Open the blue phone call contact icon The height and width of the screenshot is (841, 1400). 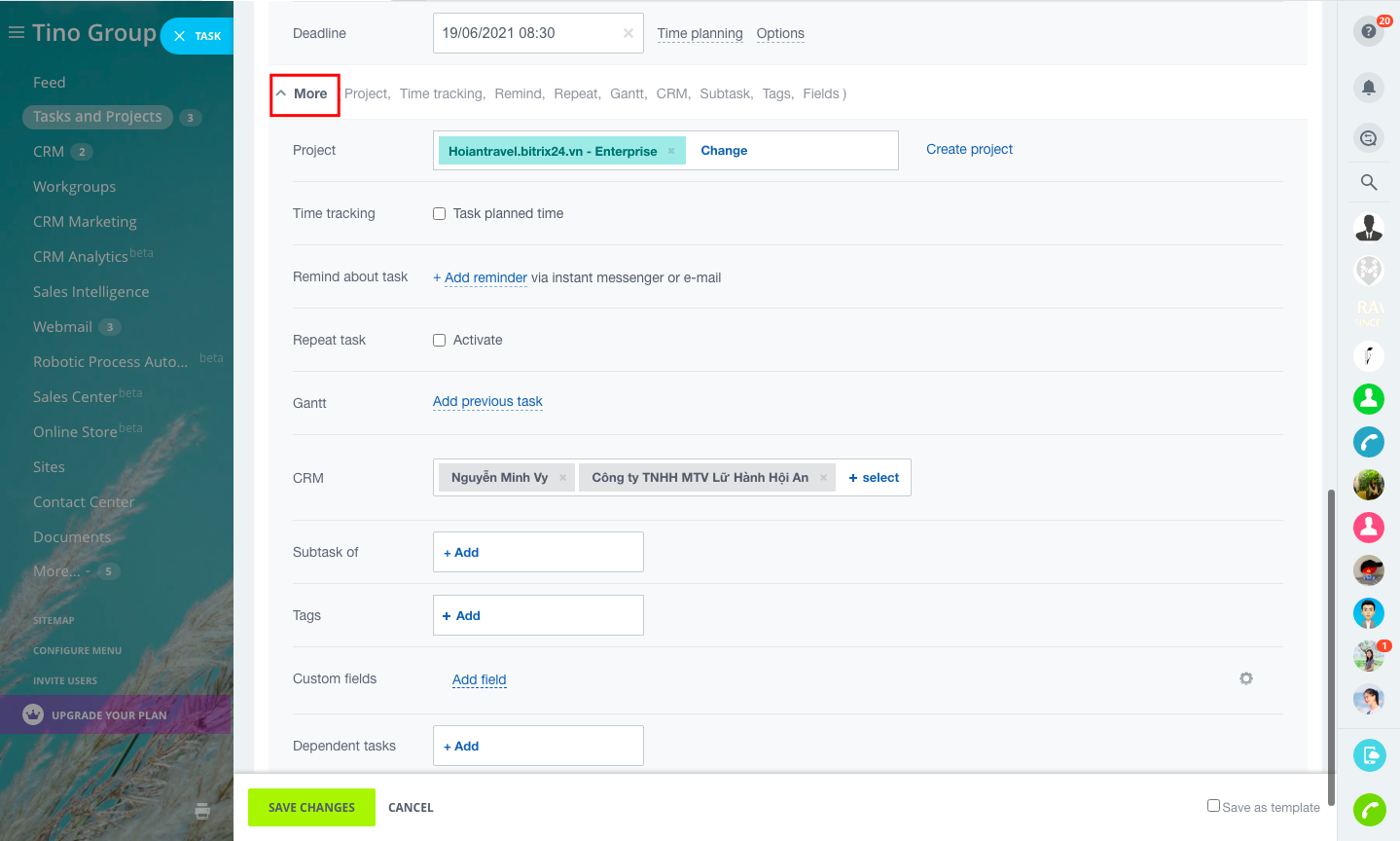tap(1369, 442)
